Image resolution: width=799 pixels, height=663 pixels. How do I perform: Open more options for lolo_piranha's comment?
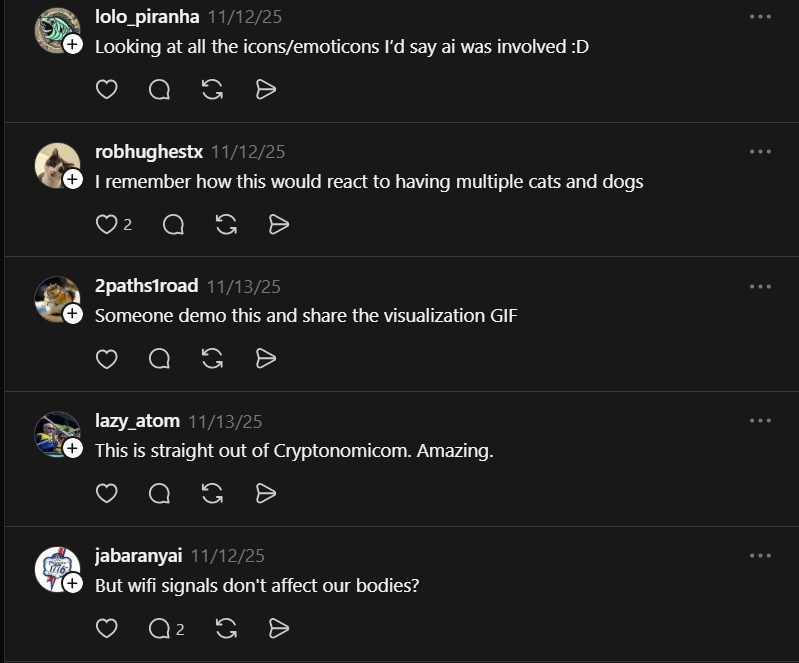tap(760, 17)
